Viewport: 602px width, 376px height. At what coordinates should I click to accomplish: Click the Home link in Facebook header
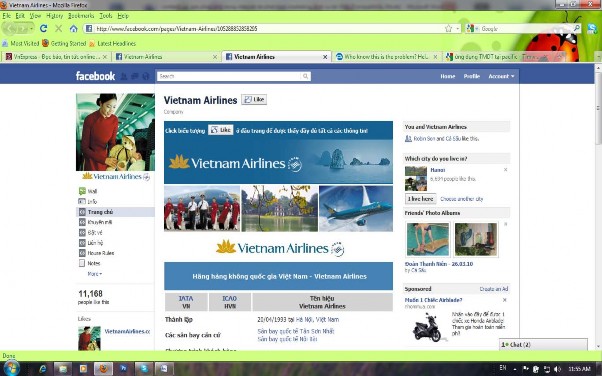point(447,76)
